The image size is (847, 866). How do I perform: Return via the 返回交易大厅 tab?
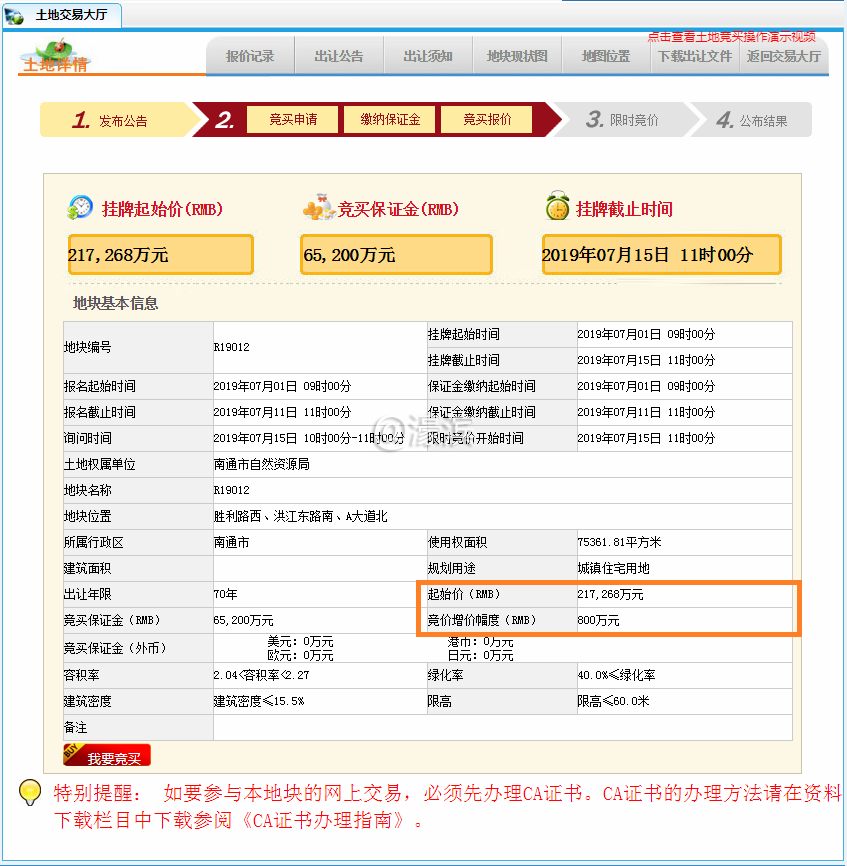[x=783, y=57]
